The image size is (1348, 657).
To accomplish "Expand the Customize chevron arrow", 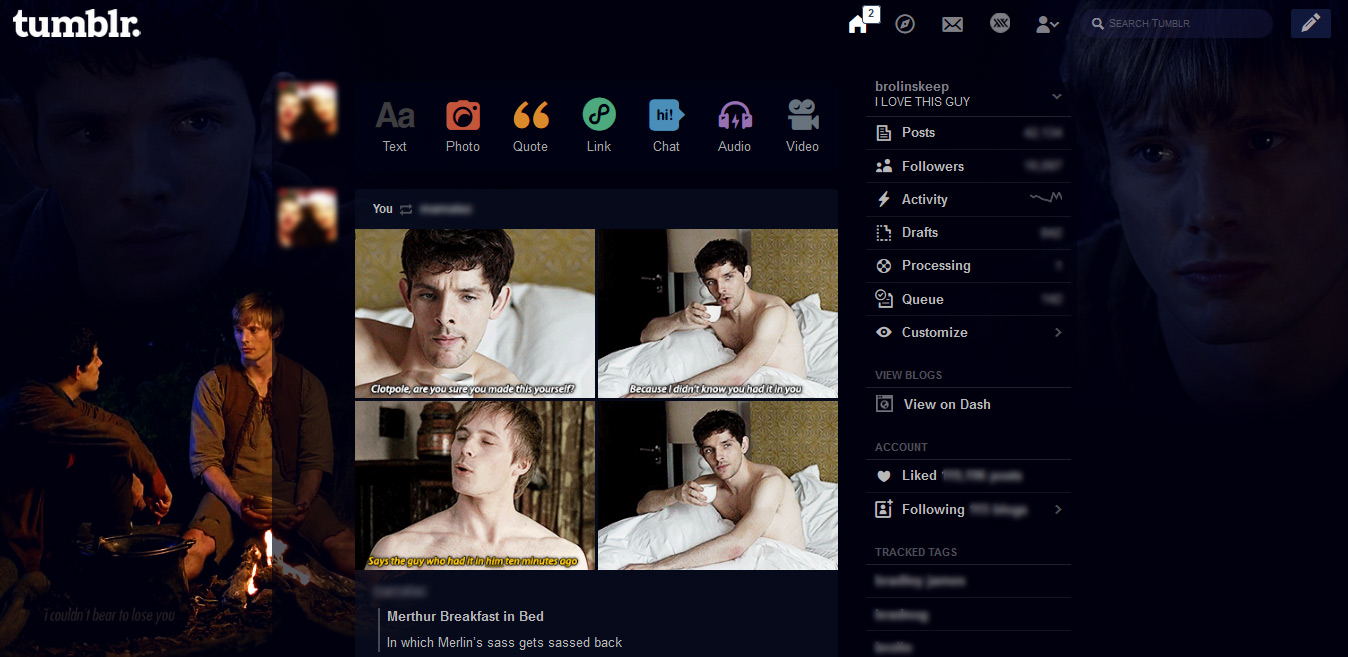I will (x=1058, y=332).
